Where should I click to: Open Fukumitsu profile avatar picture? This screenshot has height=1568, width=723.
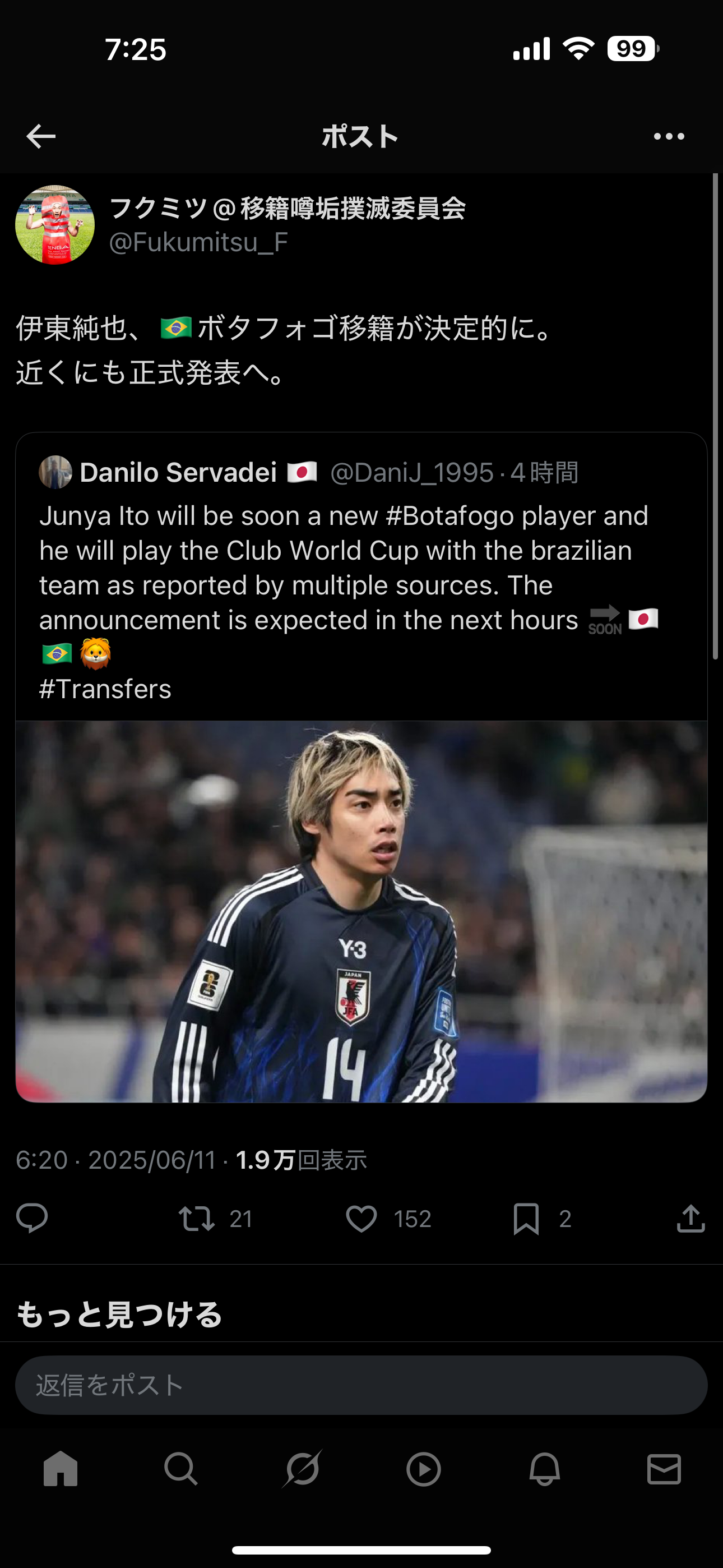click(x=55, y=225)
